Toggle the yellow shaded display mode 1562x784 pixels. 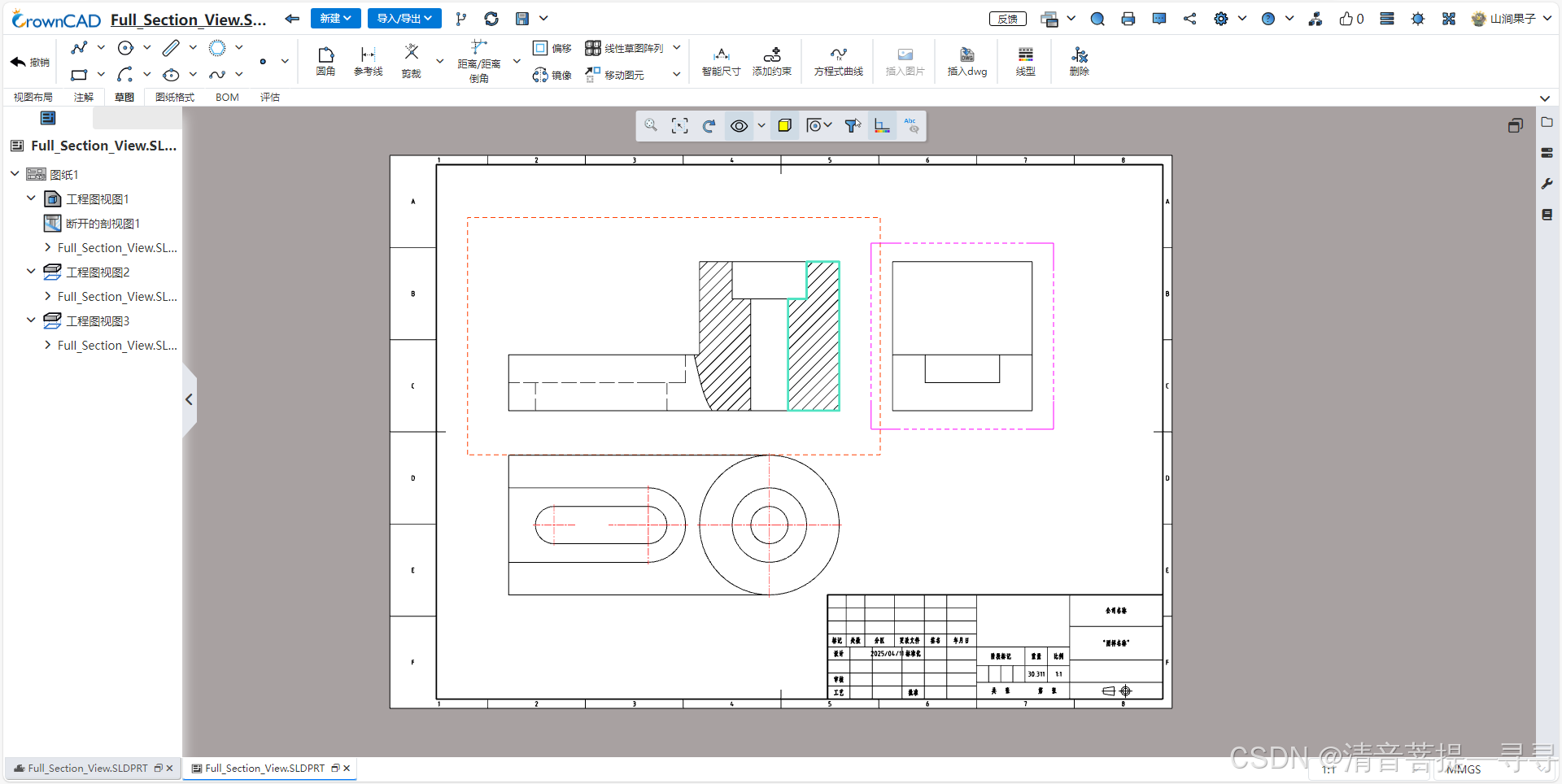point(784,126)
